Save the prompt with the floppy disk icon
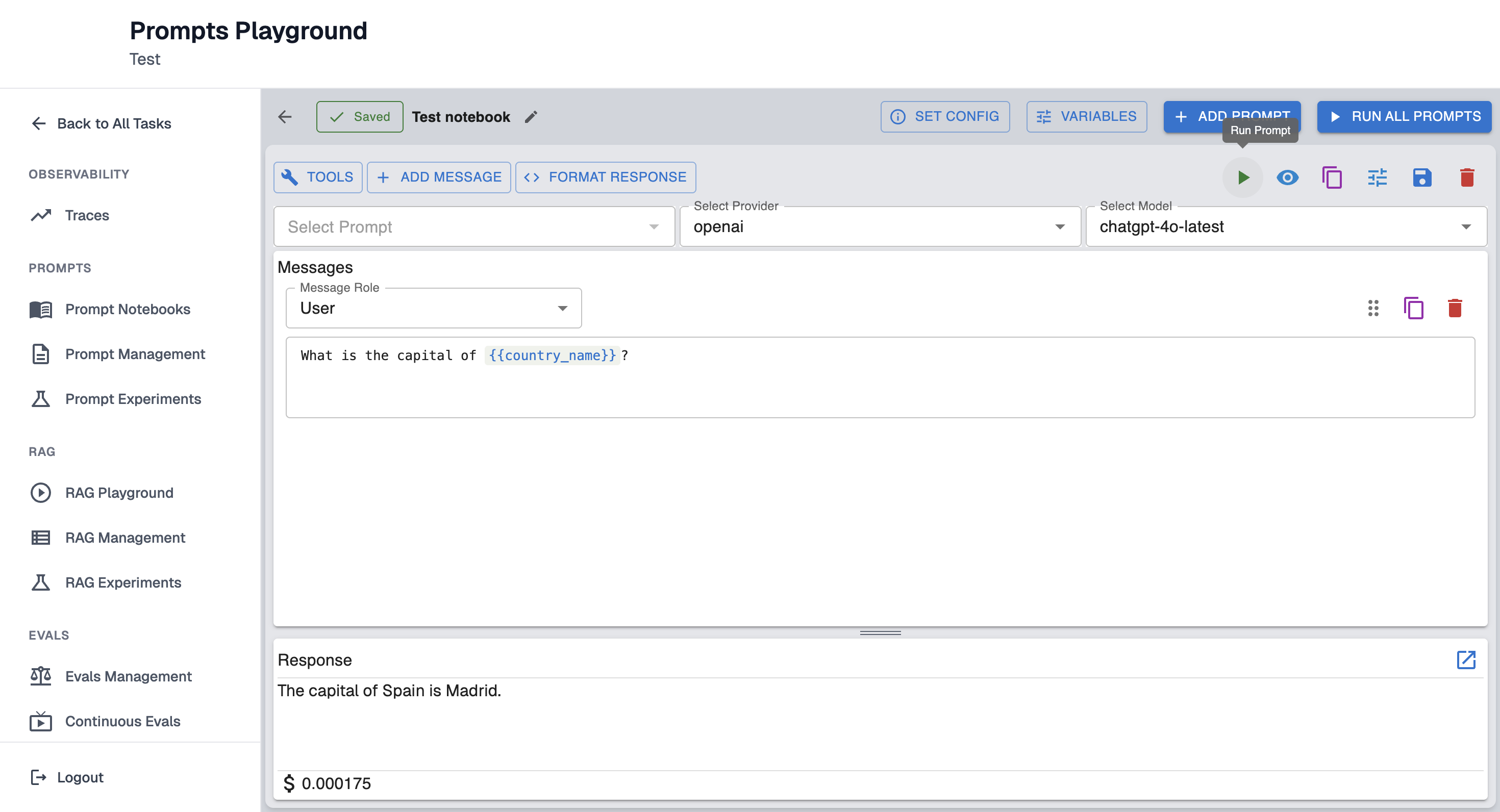 click(1421, 177)
